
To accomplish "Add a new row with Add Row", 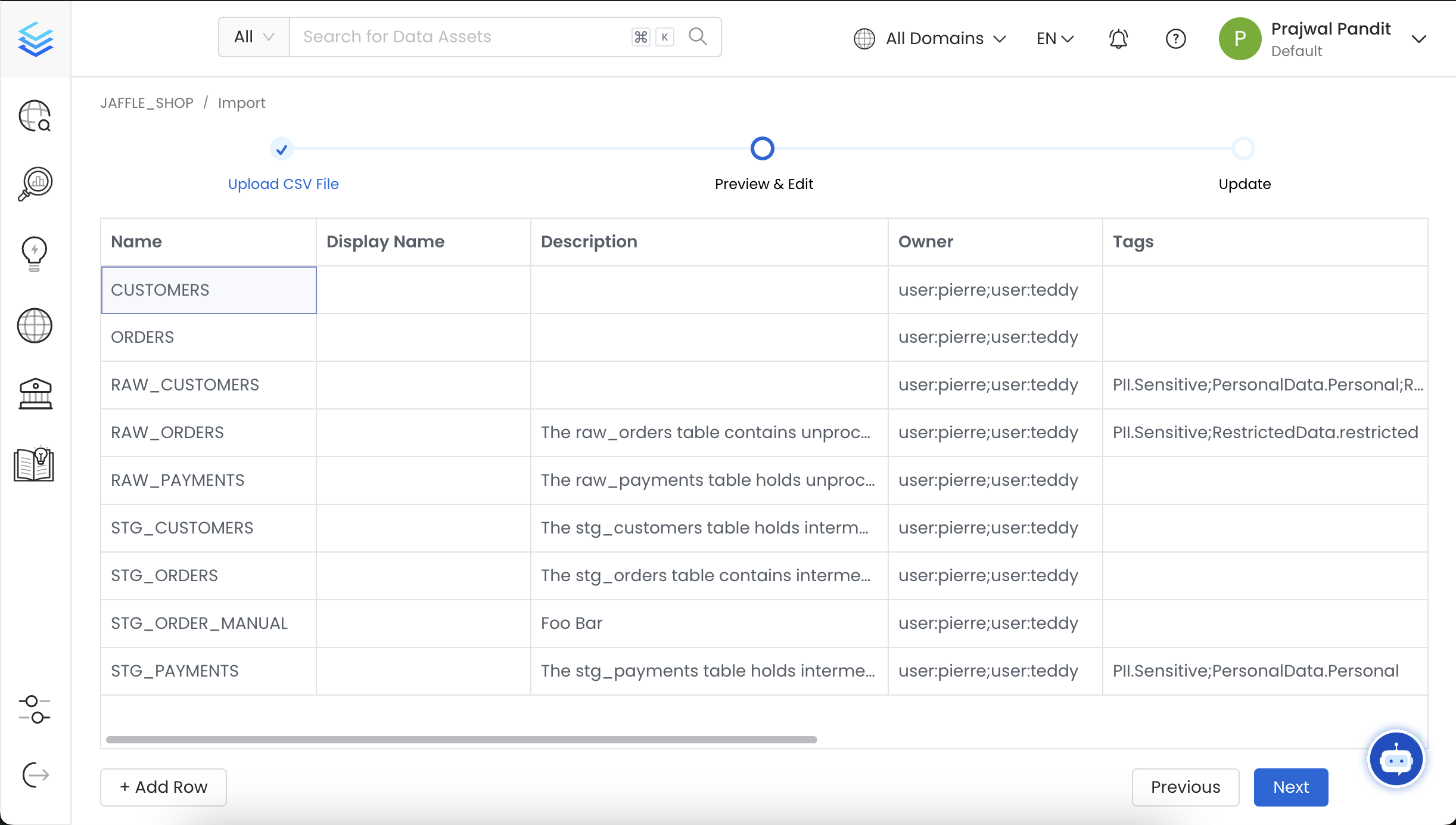I will [163, 787].
